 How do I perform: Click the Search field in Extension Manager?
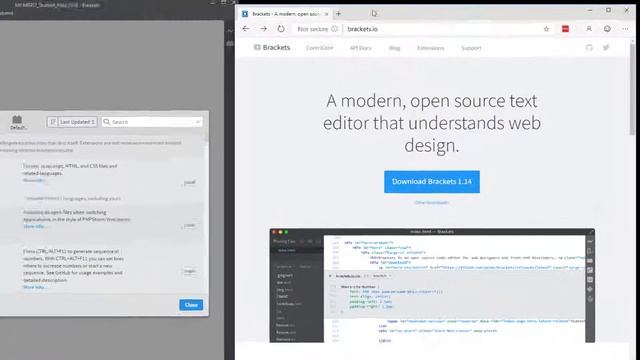click(x=152, y=122)
